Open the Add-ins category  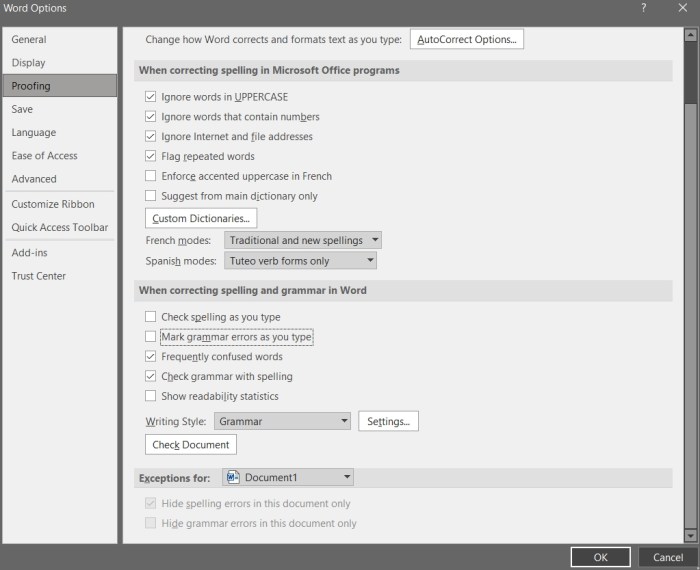coord(59,253)
